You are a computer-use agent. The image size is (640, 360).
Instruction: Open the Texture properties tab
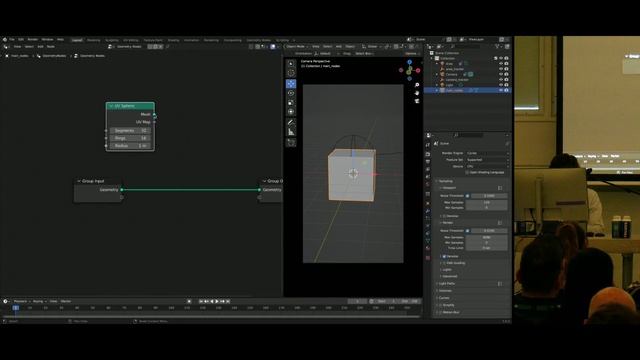(x=428, y=258)
